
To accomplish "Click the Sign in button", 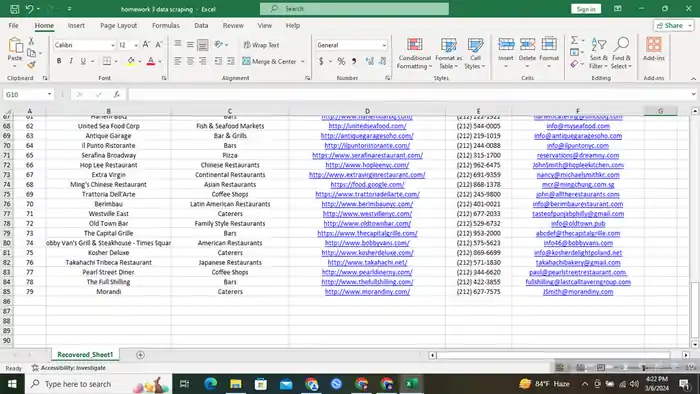I will pos(586,9).
